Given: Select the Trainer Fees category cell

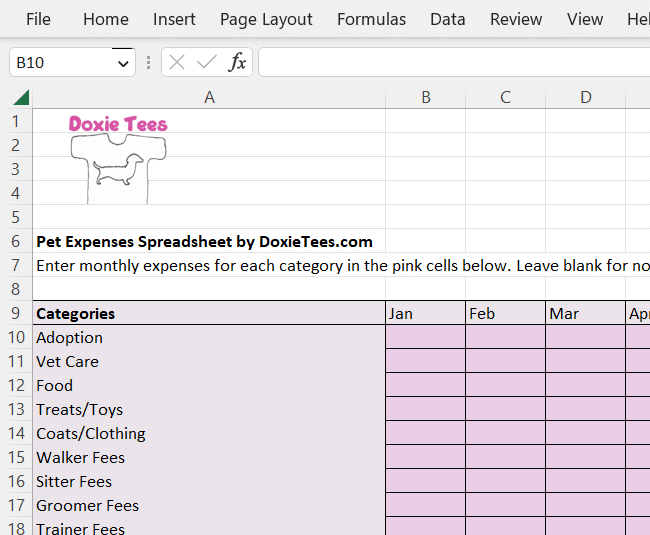Looking at the screenshot, I should pos(209,526).
